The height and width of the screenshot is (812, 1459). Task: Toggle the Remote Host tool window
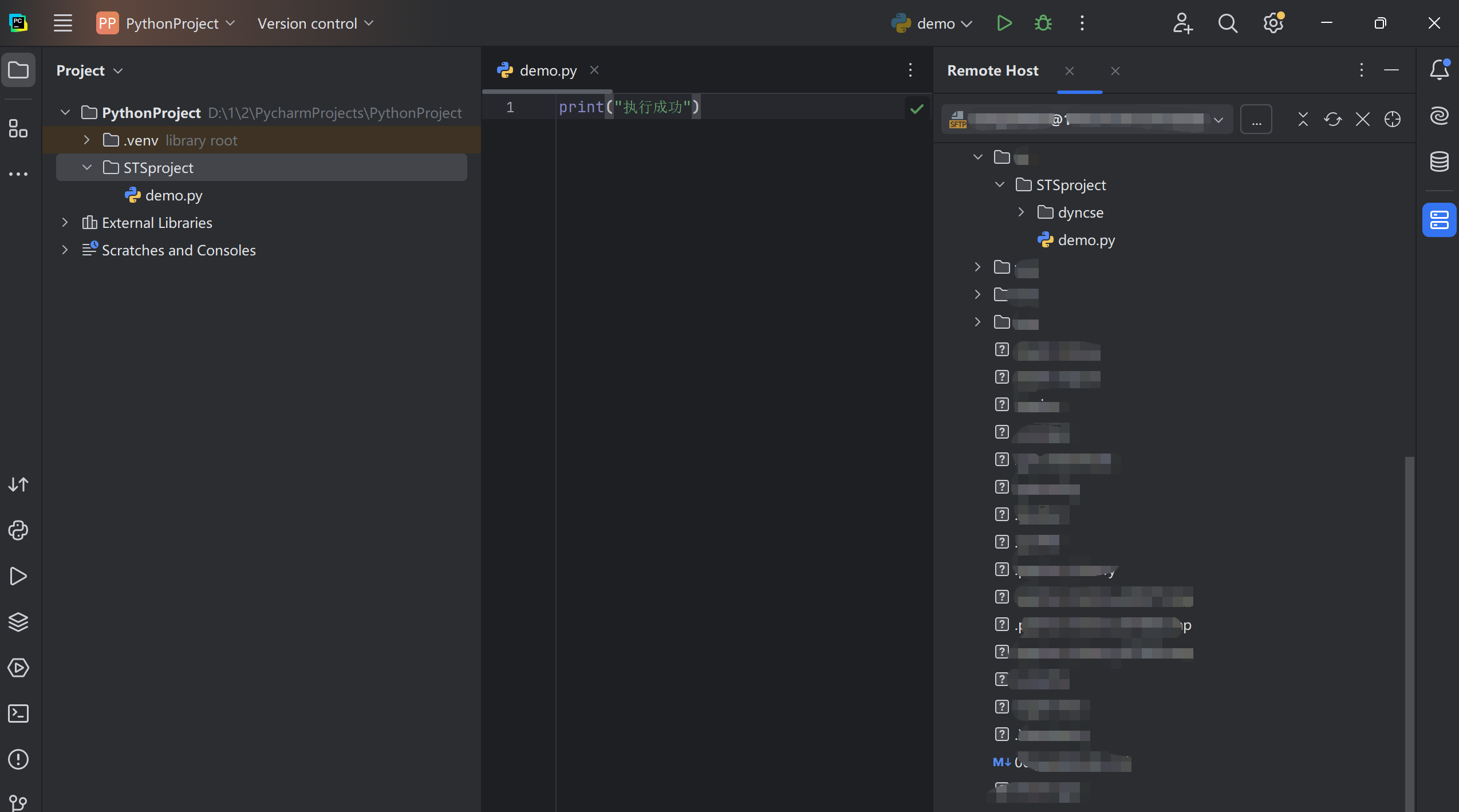click(1439, 219)
